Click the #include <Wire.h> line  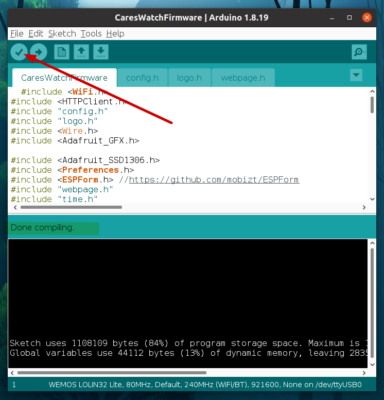pos(54,131)
